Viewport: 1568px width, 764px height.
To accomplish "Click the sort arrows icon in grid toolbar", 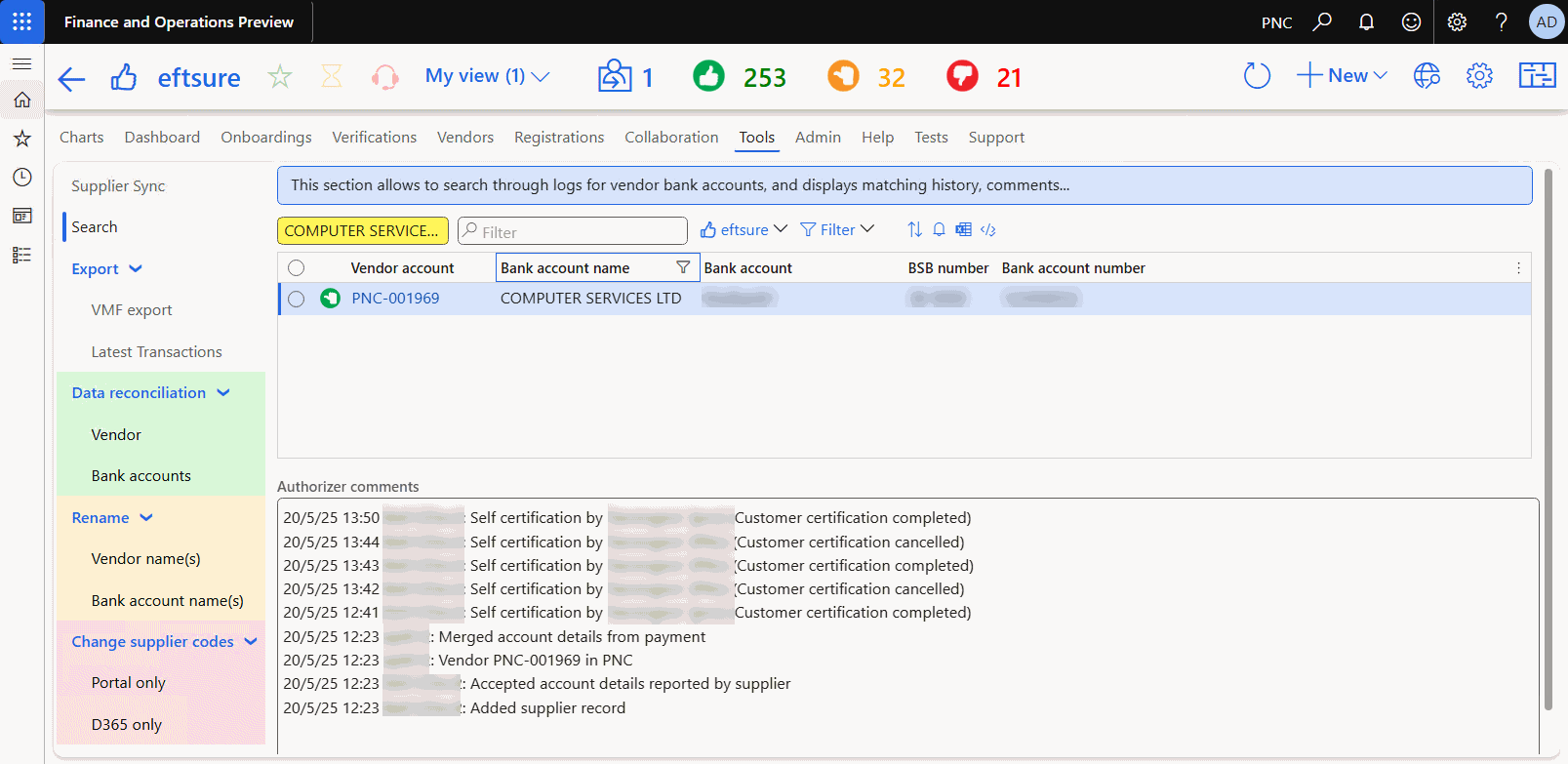I will 914,229.
